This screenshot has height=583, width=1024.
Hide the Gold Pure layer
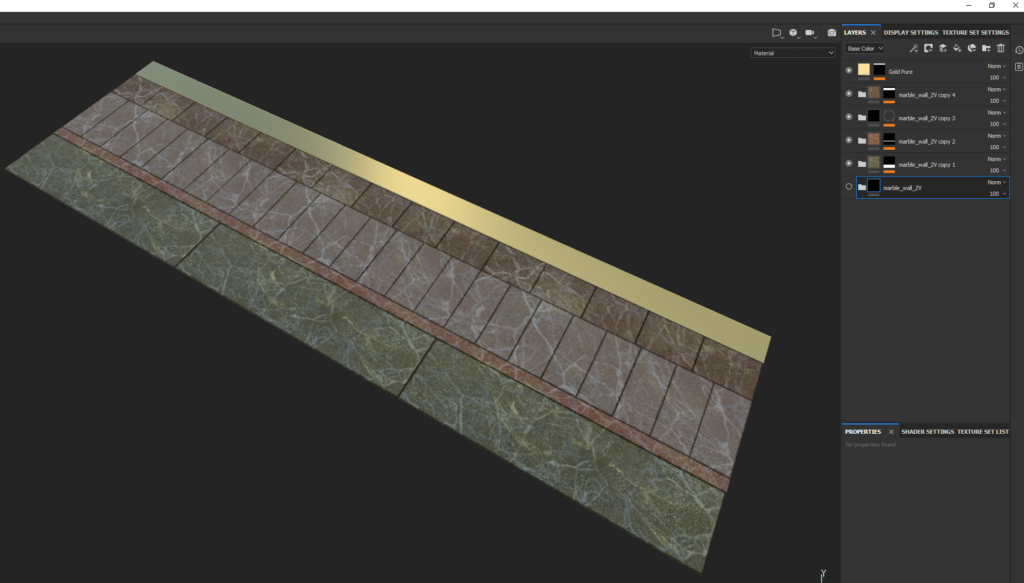tap(849, 71)
